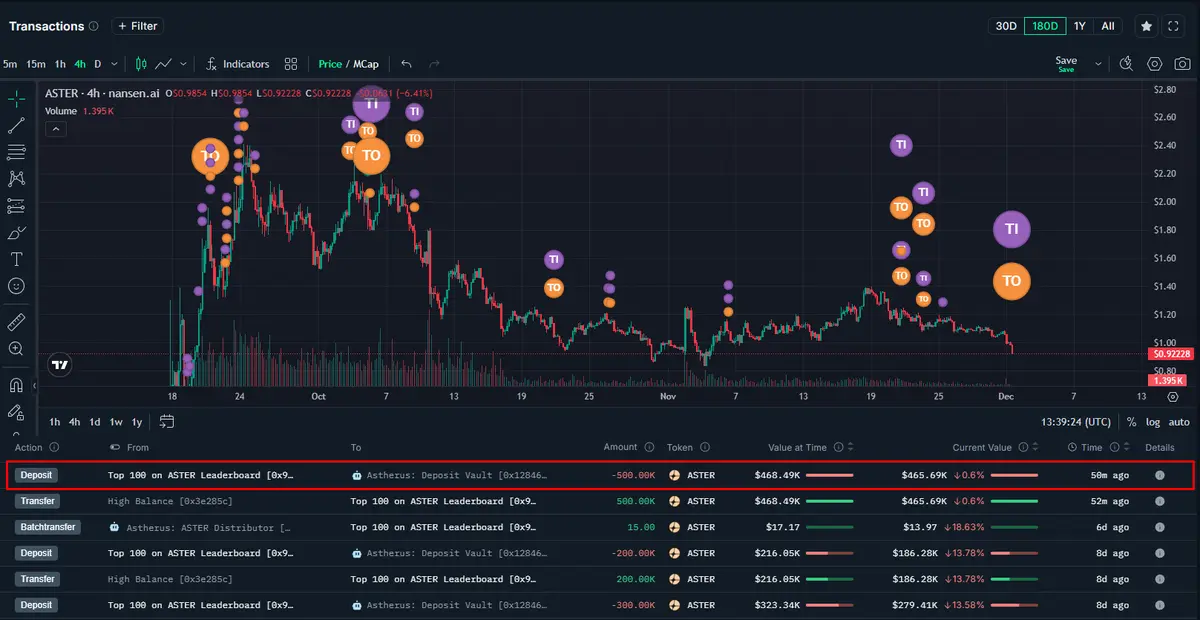Collapse the volume indicator legend
The image size is (1200, 620).
[56, 128]
